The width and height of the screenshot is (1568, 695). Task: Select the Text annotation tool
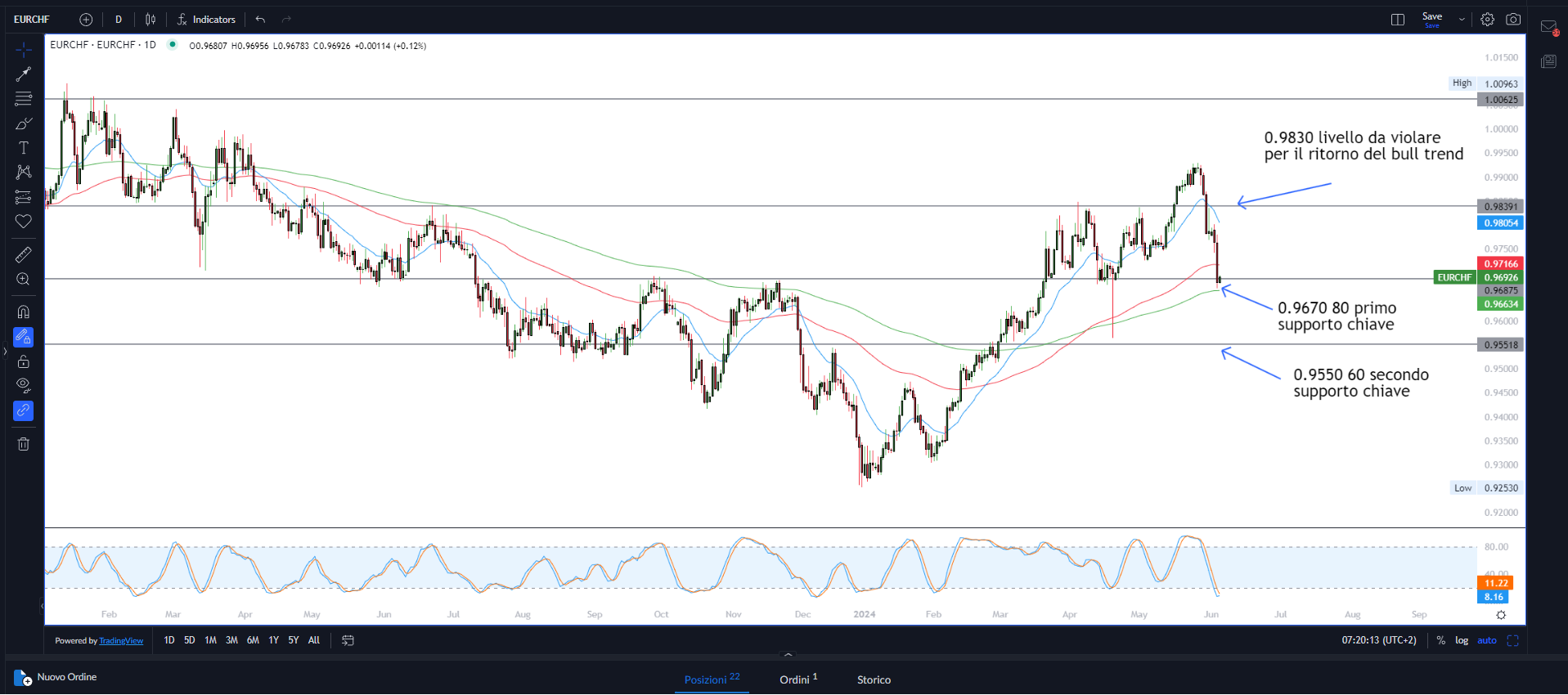(x=24, y=148)
